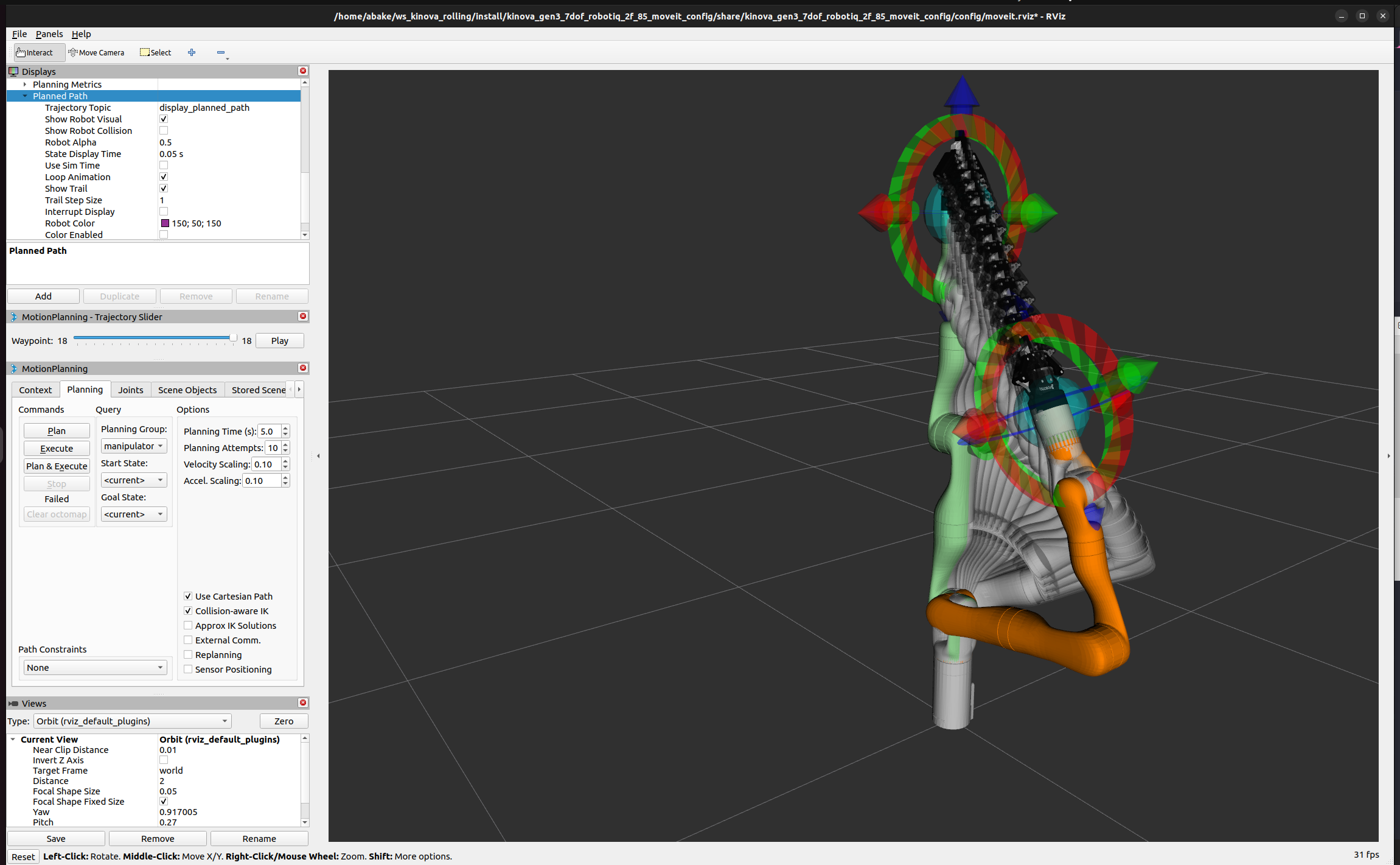The image size is (1400, 865).
Task: Click the Reset button
Action: point(23,857)
